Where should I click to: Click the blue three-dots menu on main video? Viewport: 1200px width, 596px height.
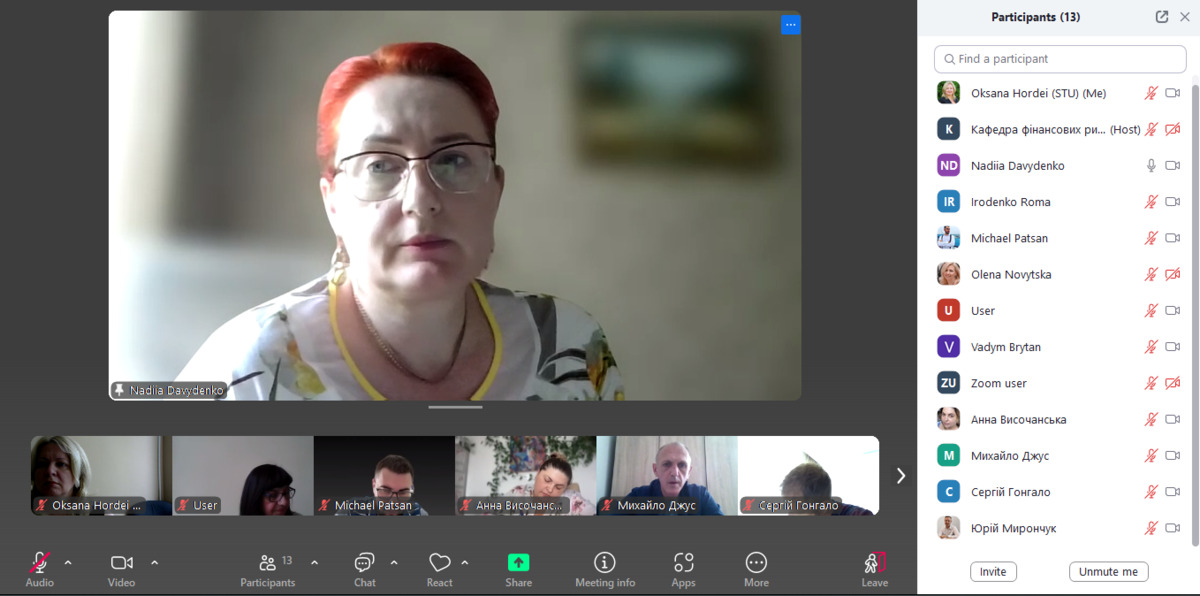(x=790, y=24)
